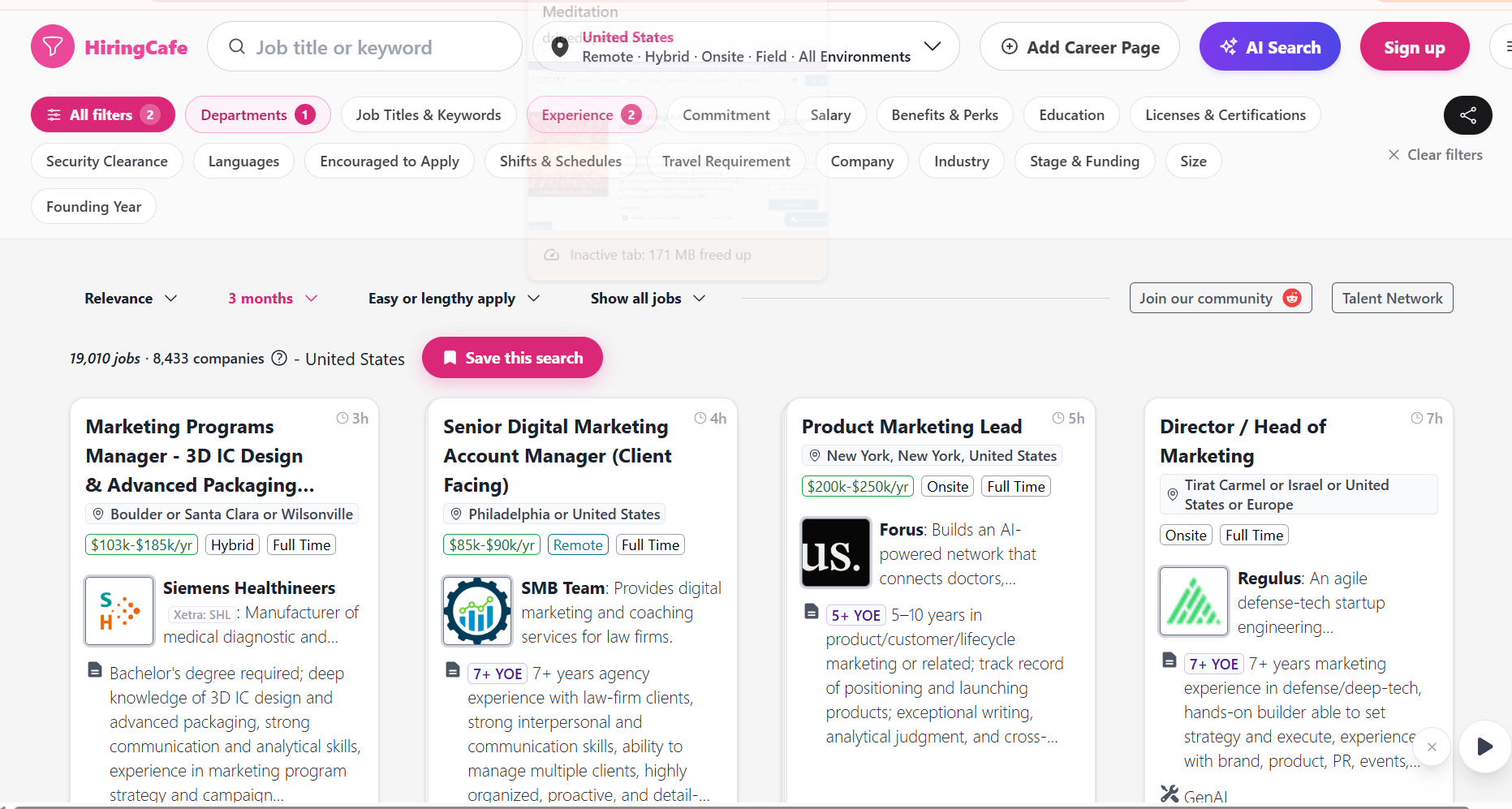Open the Shifts & Schedules filter
The width and height of the screenshot is (1512, 809).
[x=561, y=161]
